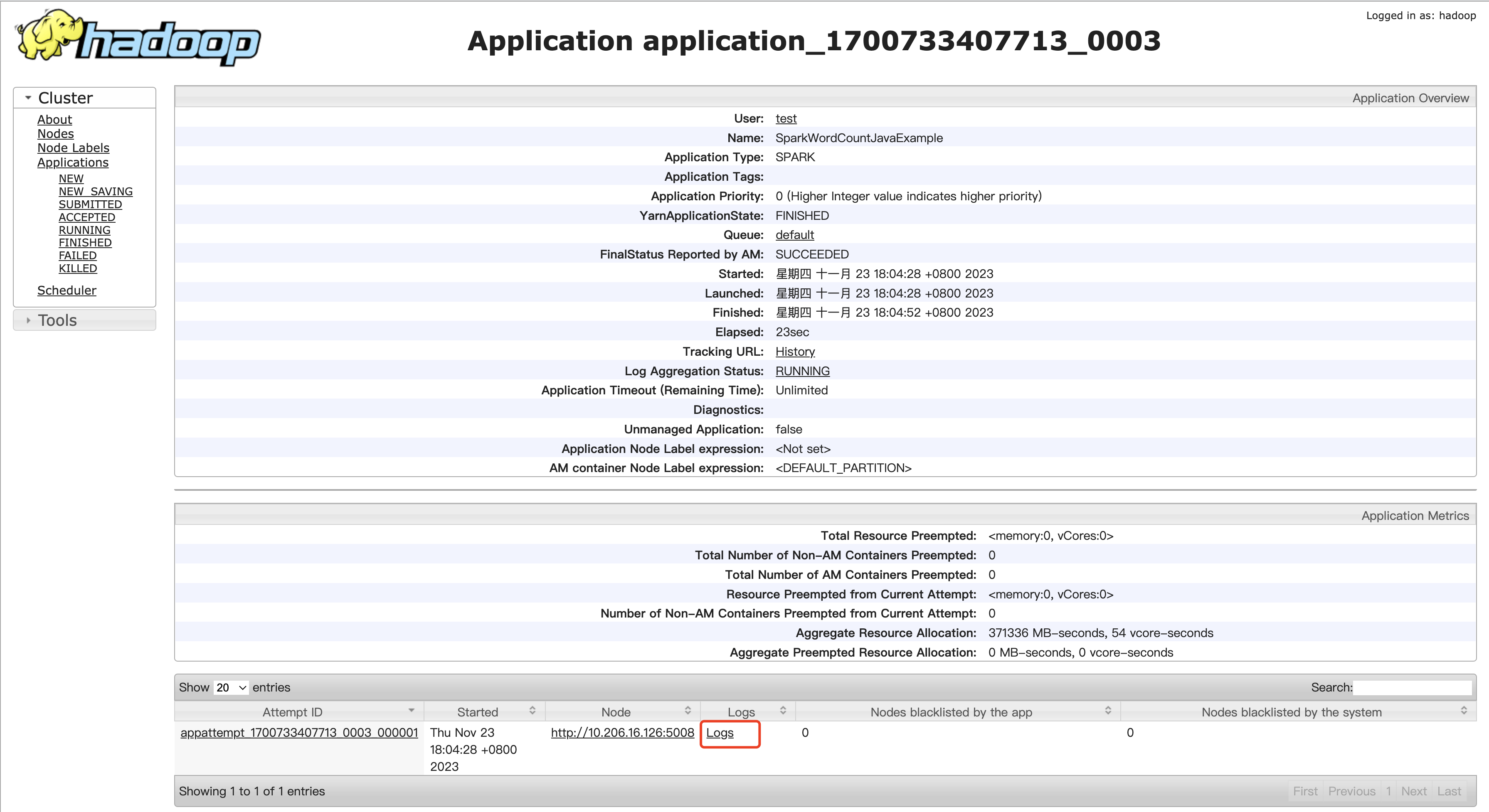Open the default queue link
Viewport: 1489px width, 812px height.
794,235
